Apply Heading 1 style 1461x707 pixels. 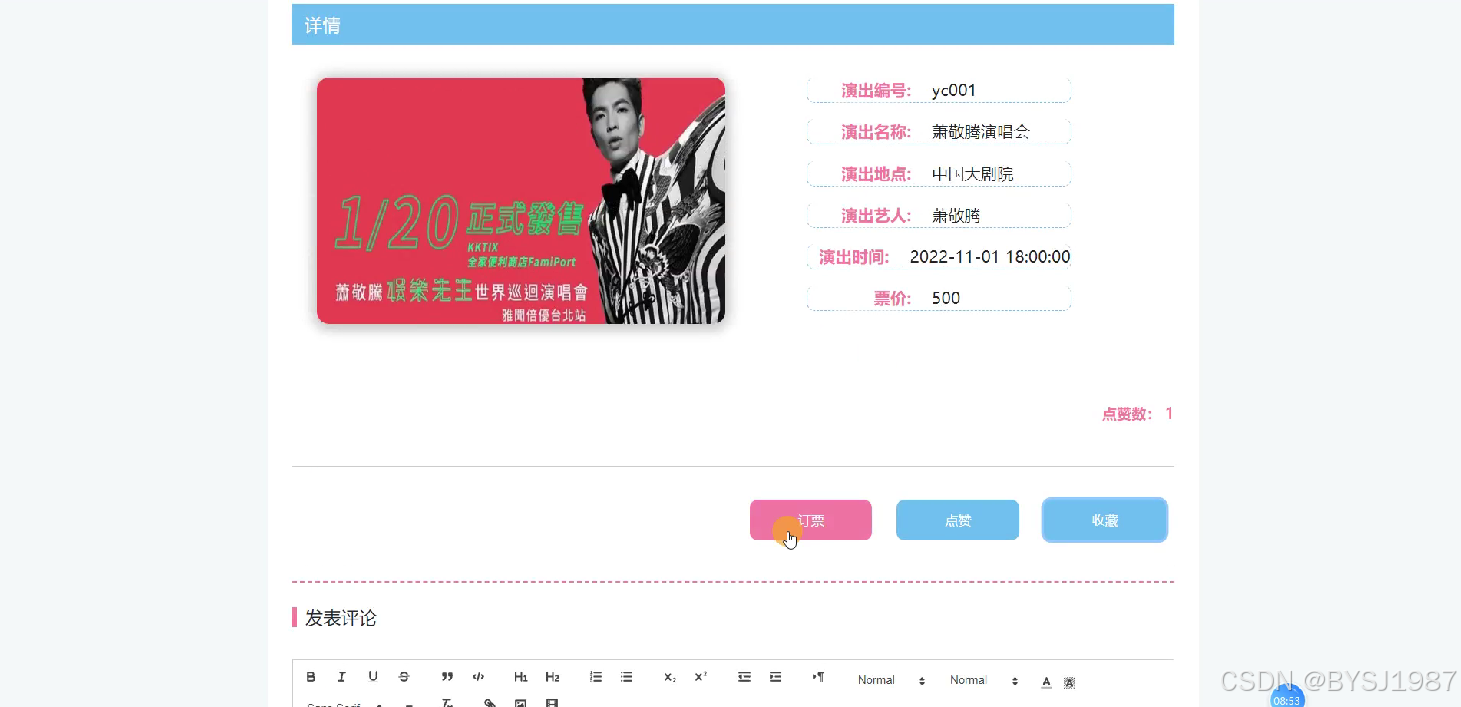[x=521, y=677]
